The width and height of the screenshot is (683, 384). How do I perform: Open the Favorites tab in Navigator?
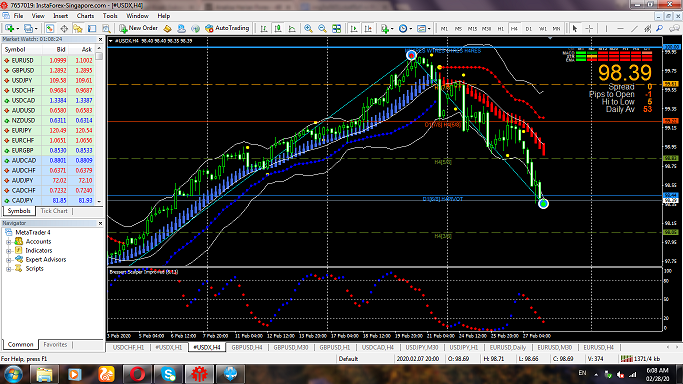click(55, 344)
